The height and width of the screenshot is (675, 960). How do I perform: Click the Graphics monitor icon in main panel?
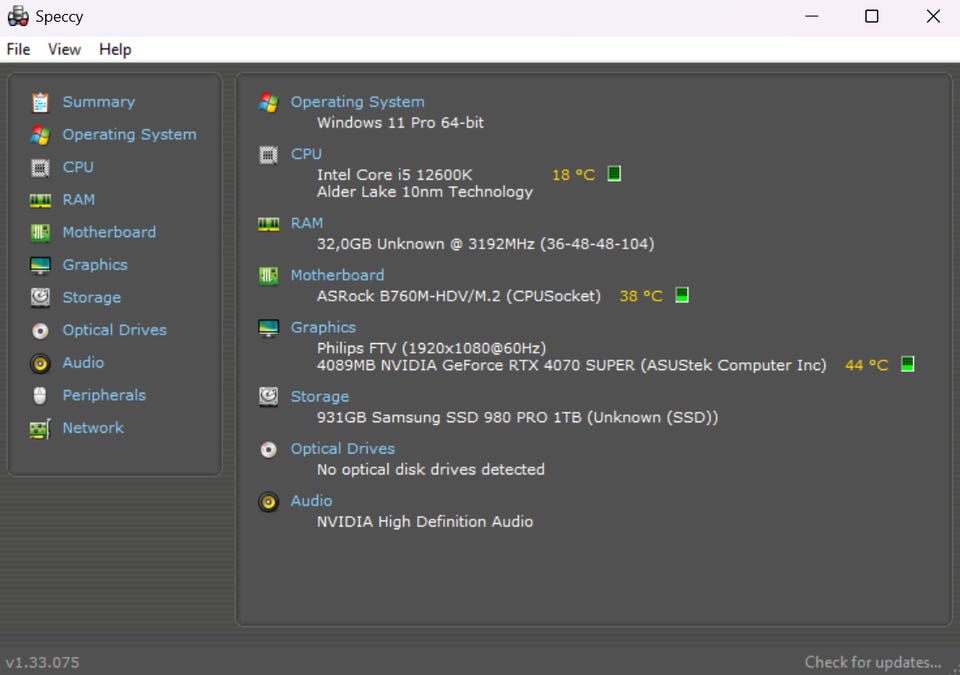(268, 328)
